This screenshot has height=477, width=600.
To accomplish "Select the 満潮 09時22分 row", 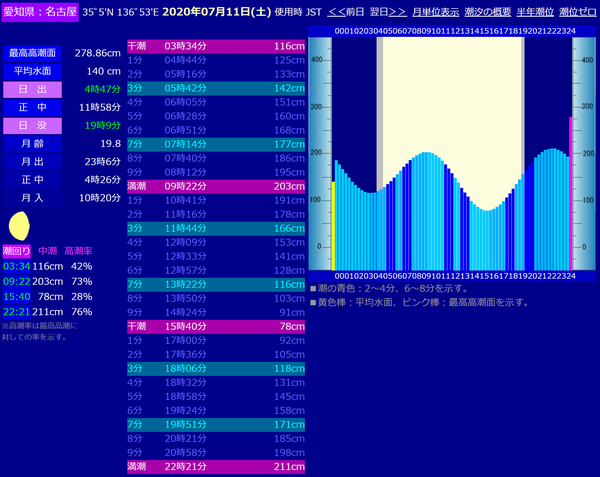I will pyautogui.click(x=216, y=185).
